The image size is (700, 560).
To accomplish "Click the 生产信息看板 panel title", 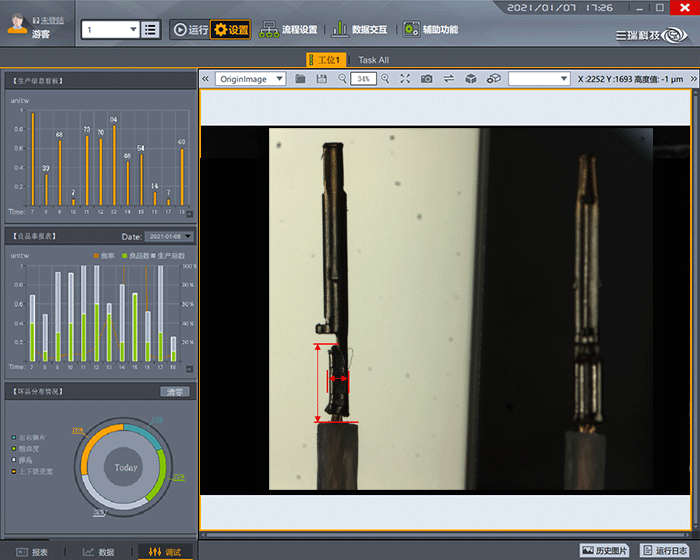I will tap(38, 81).
